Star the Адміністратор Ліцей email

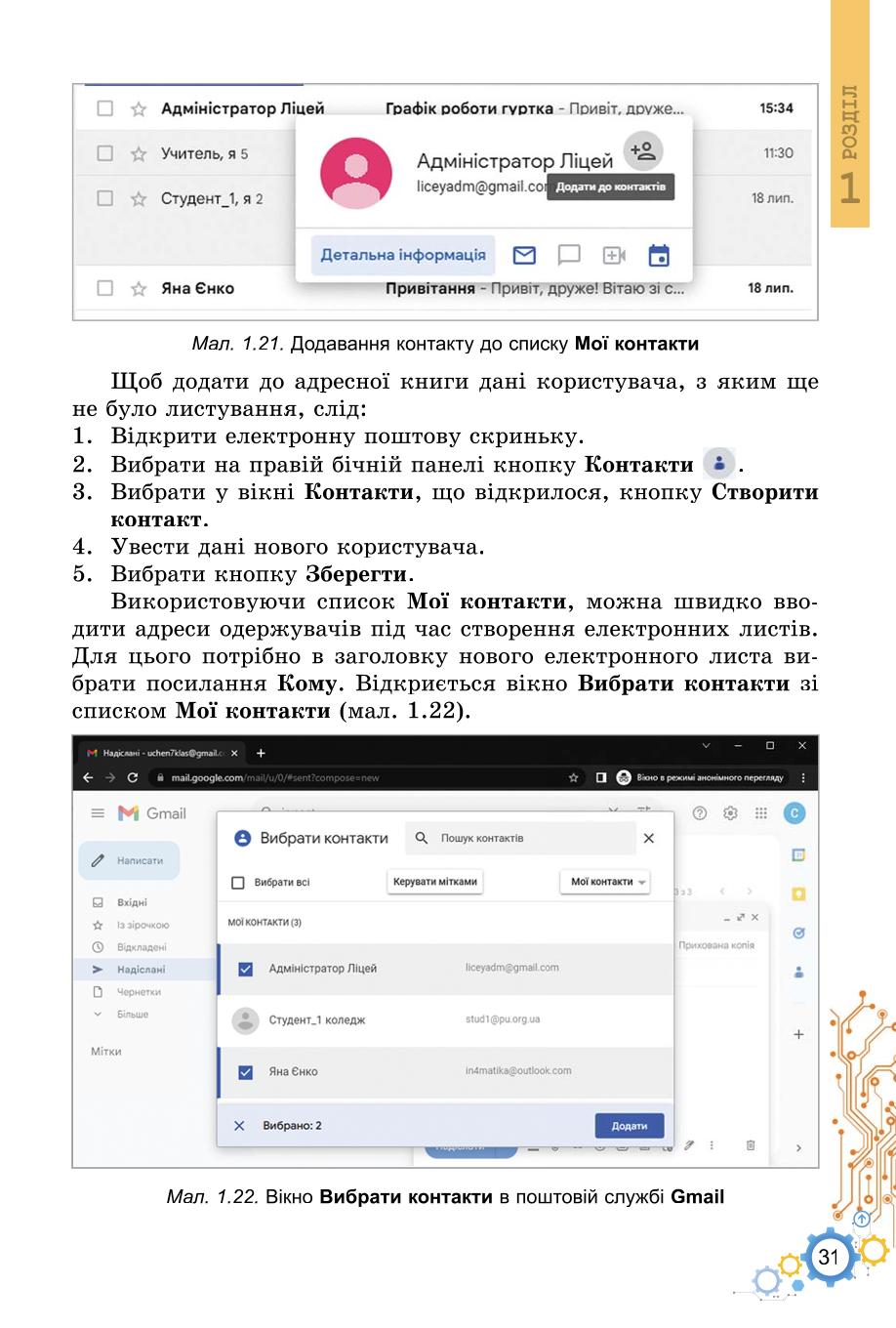(139, 108)
